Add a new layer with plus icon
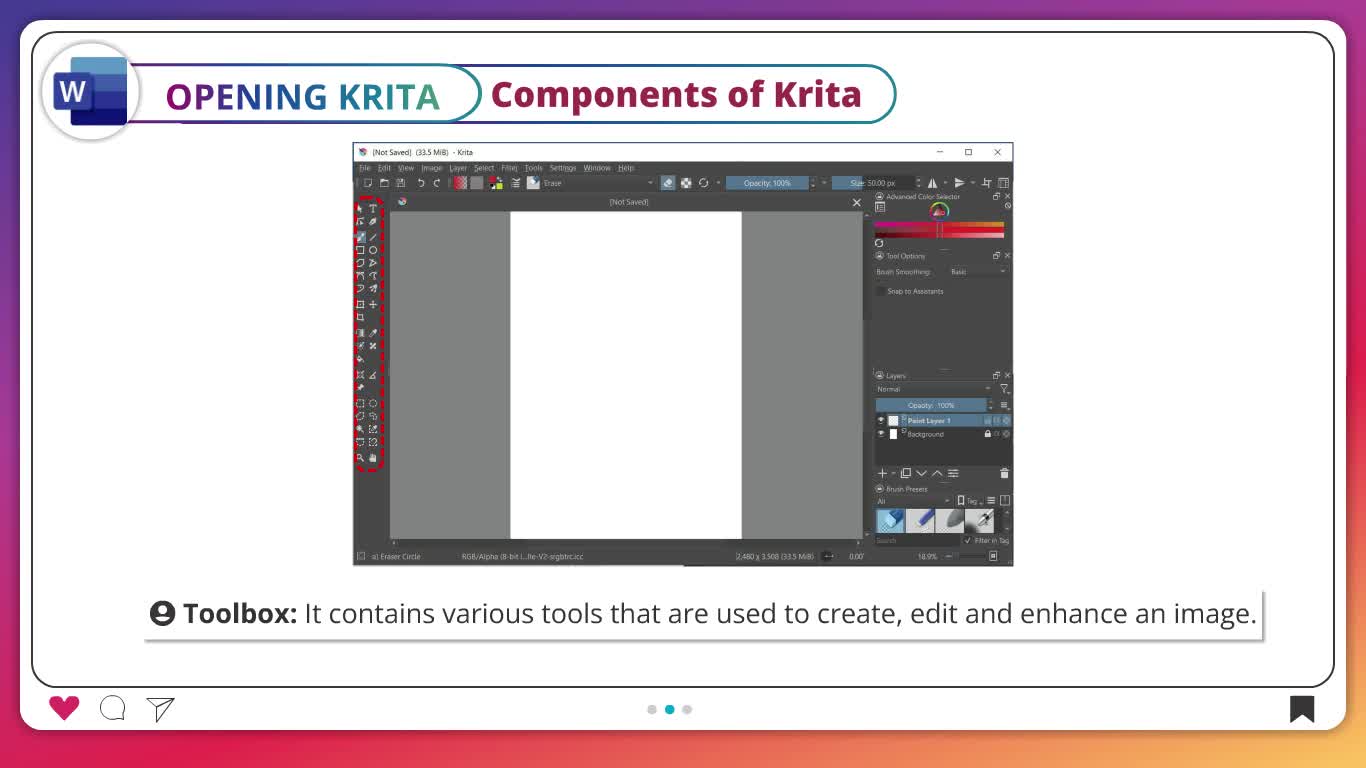The width and height of the screenshot is (1366, 768). coord(882,473)
